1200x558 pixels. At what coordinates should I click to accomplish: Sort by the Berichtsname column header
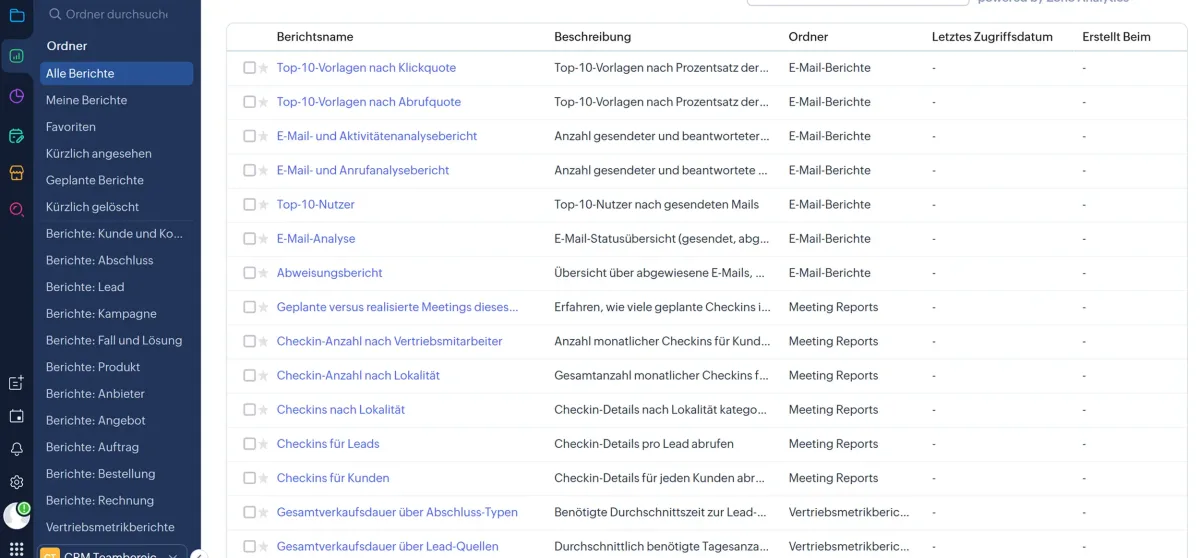315,37
